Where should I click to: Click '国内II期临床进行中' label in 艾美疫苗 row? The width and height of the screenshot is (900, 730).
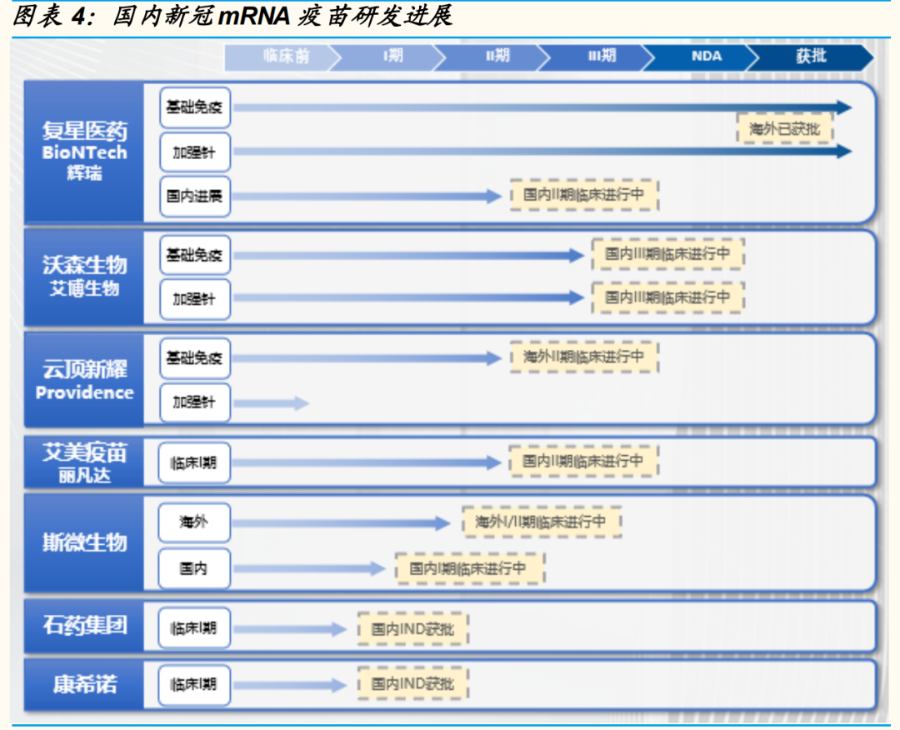click(x=583, y=461)
